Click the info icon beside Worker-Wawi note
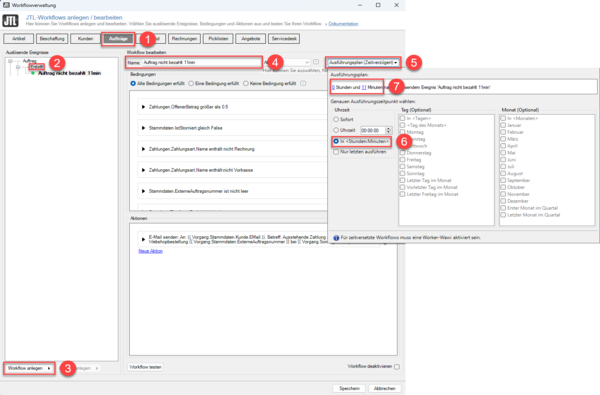Screen dimensions: 600x395 336,238
